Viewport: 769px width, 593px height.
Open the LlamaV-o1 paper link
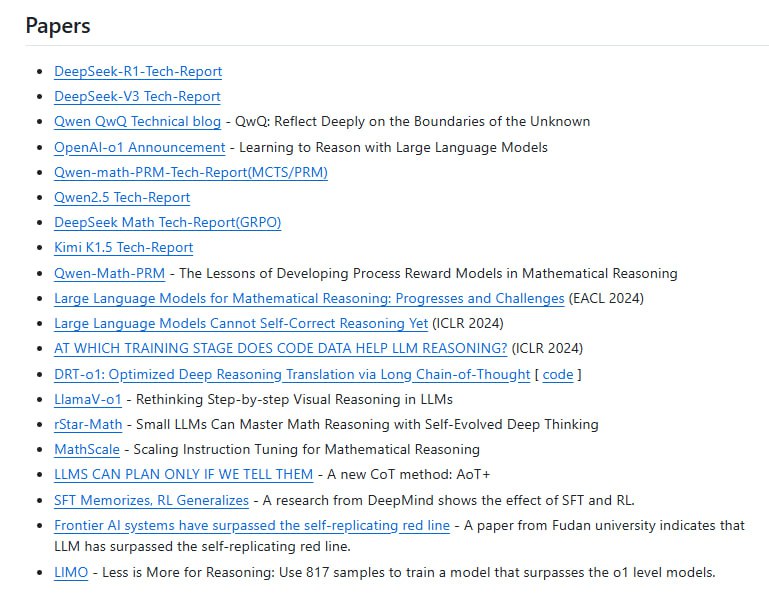click(88, 400)
